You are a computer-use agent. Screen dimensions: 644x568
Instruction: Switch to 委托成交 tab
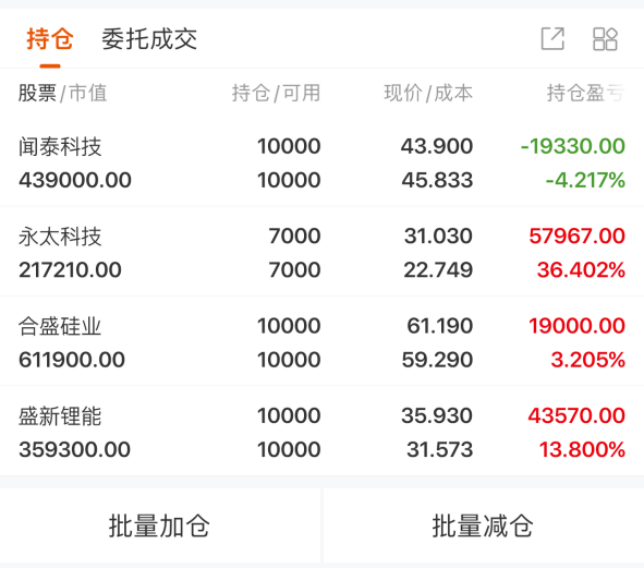[x=150, y=39]
